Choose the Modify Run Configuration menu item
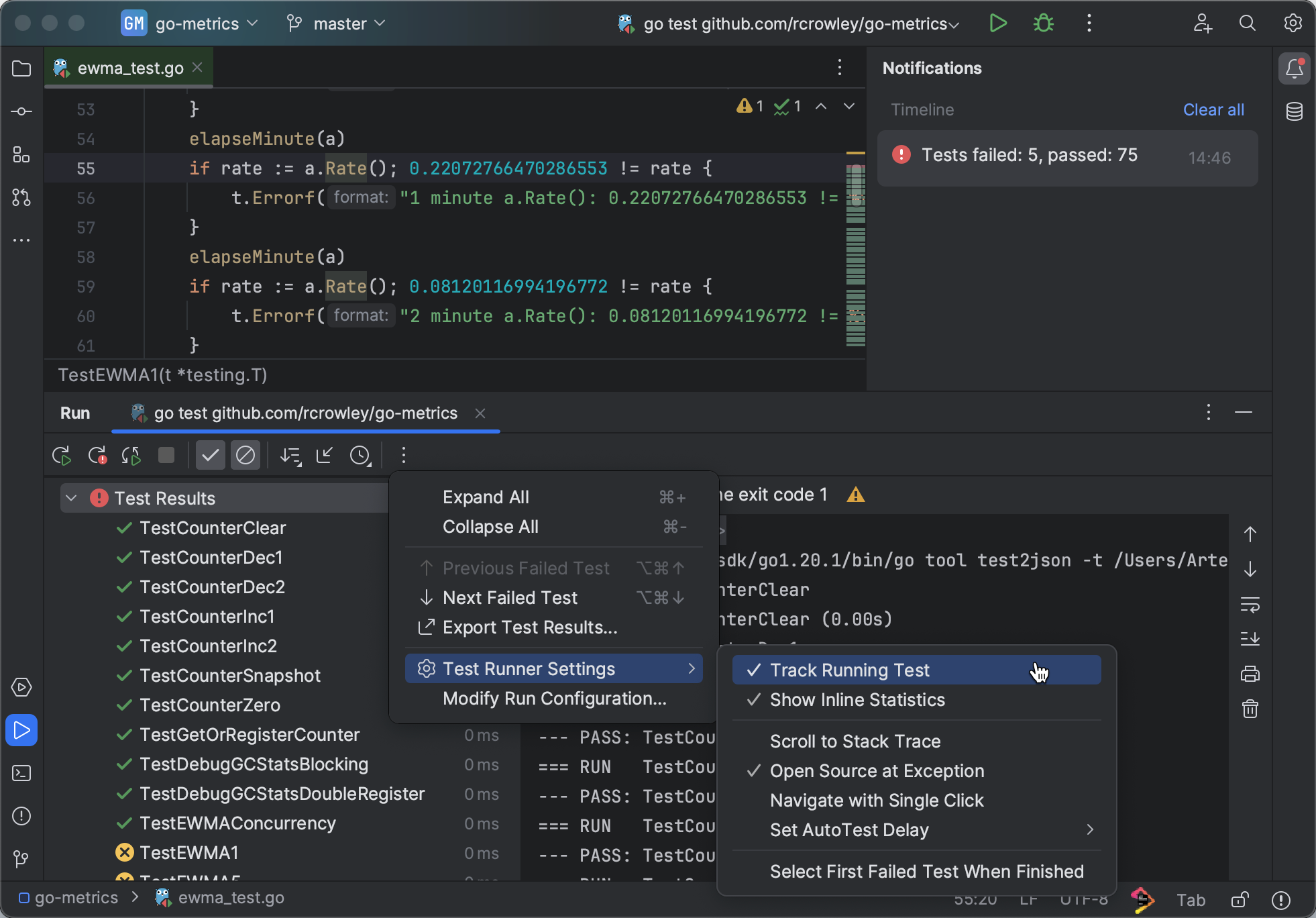Screen dimensions: 1316x918 coord(554,699)
